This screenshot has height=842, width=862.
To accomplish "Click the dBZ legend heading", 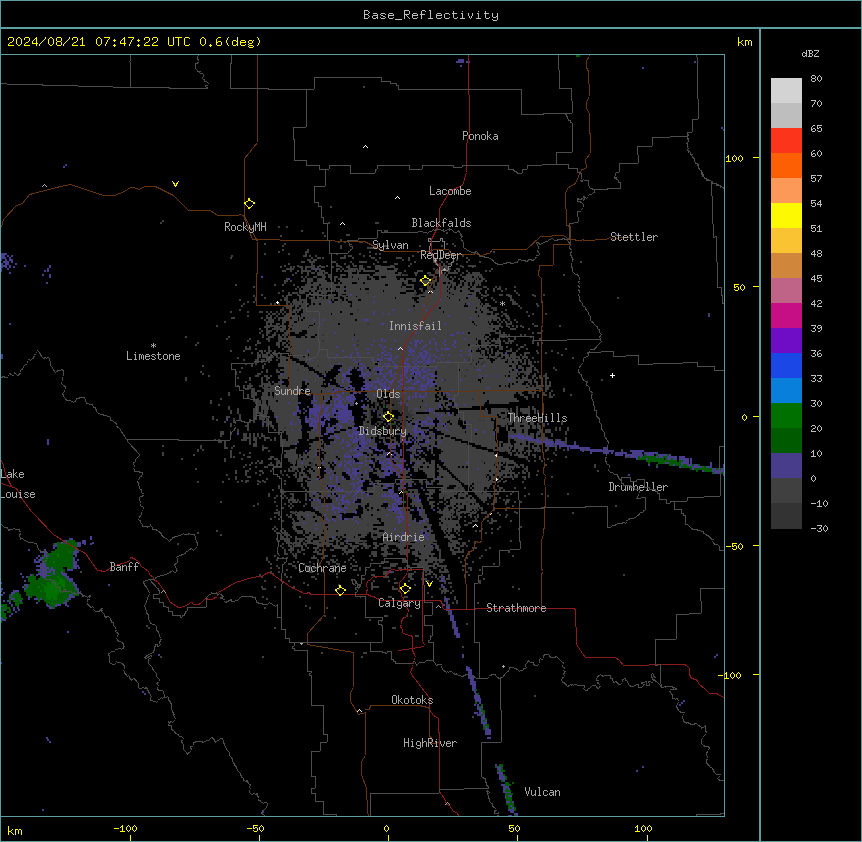I will 810,53.
